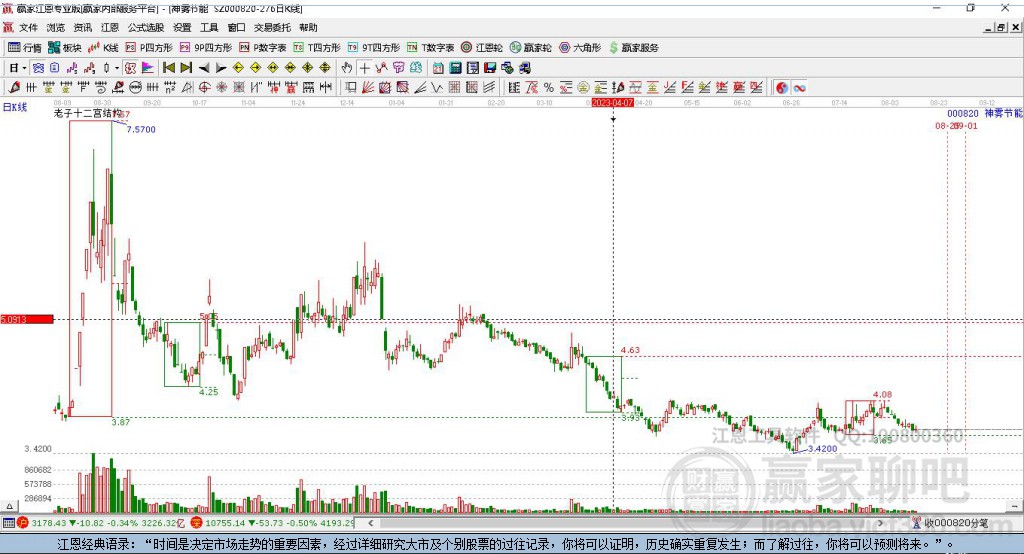Screen dimensions: 1024x554
Task: Click the floppy disk save icon
Action: (490, 68)
